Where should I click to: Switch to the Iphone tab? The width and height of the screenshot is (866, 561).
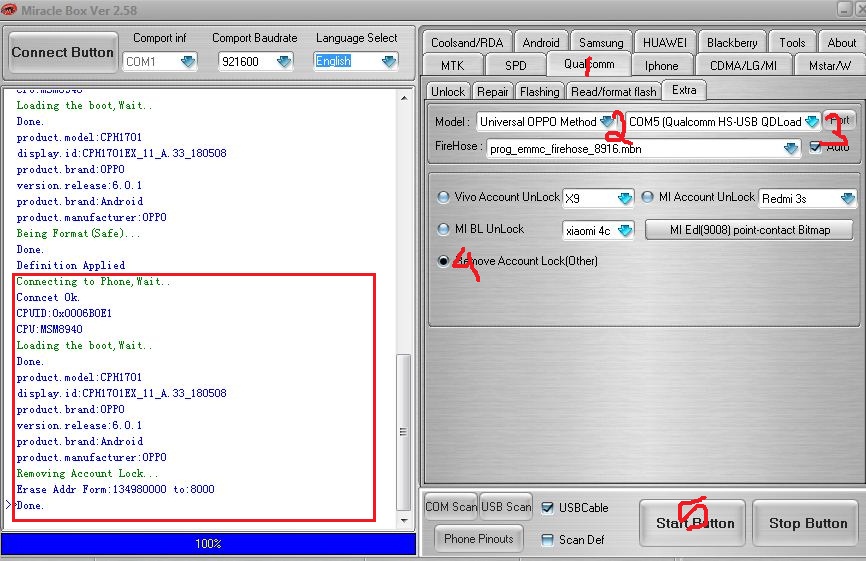661,66
